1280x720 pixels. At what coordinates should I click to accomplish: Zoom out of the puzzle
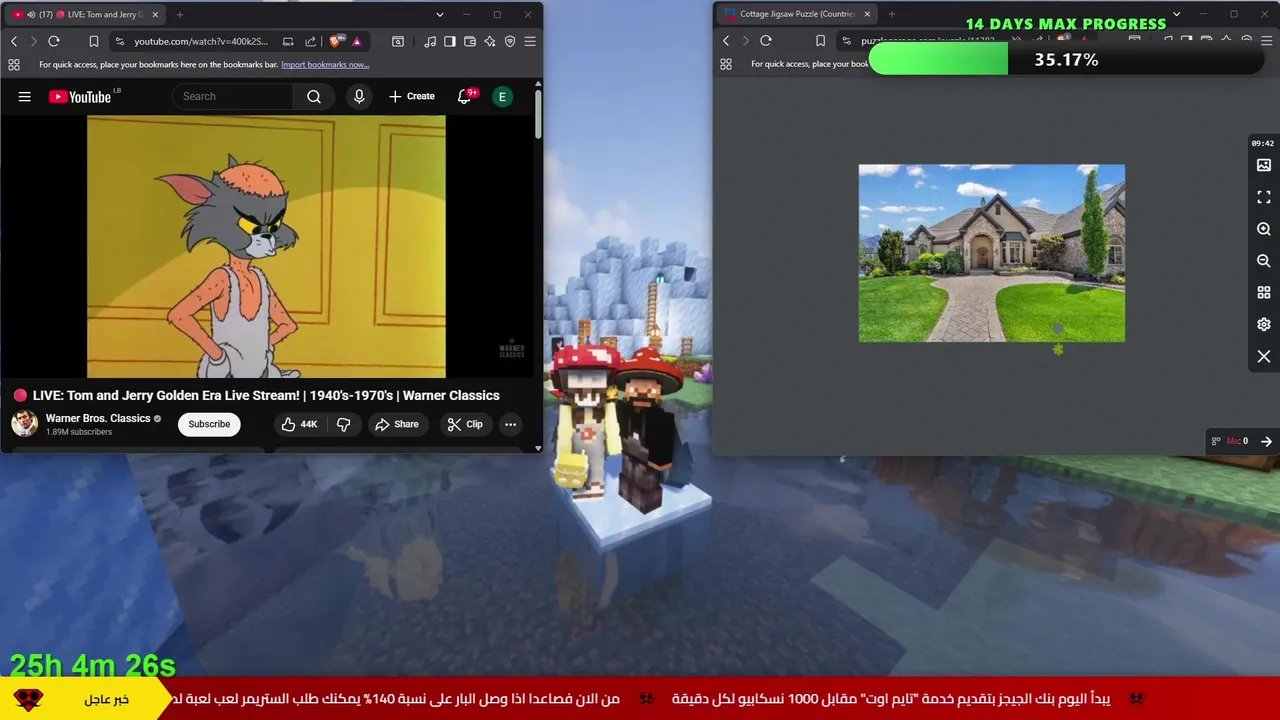1264,261
